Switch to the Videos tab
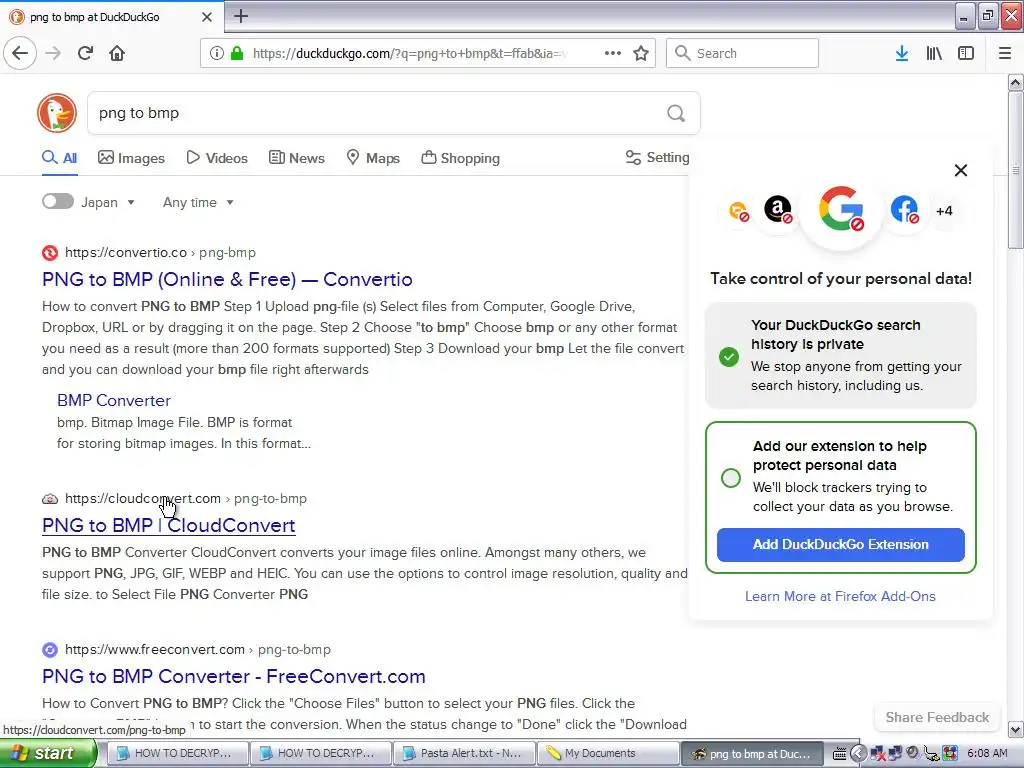 click(217, 157)
